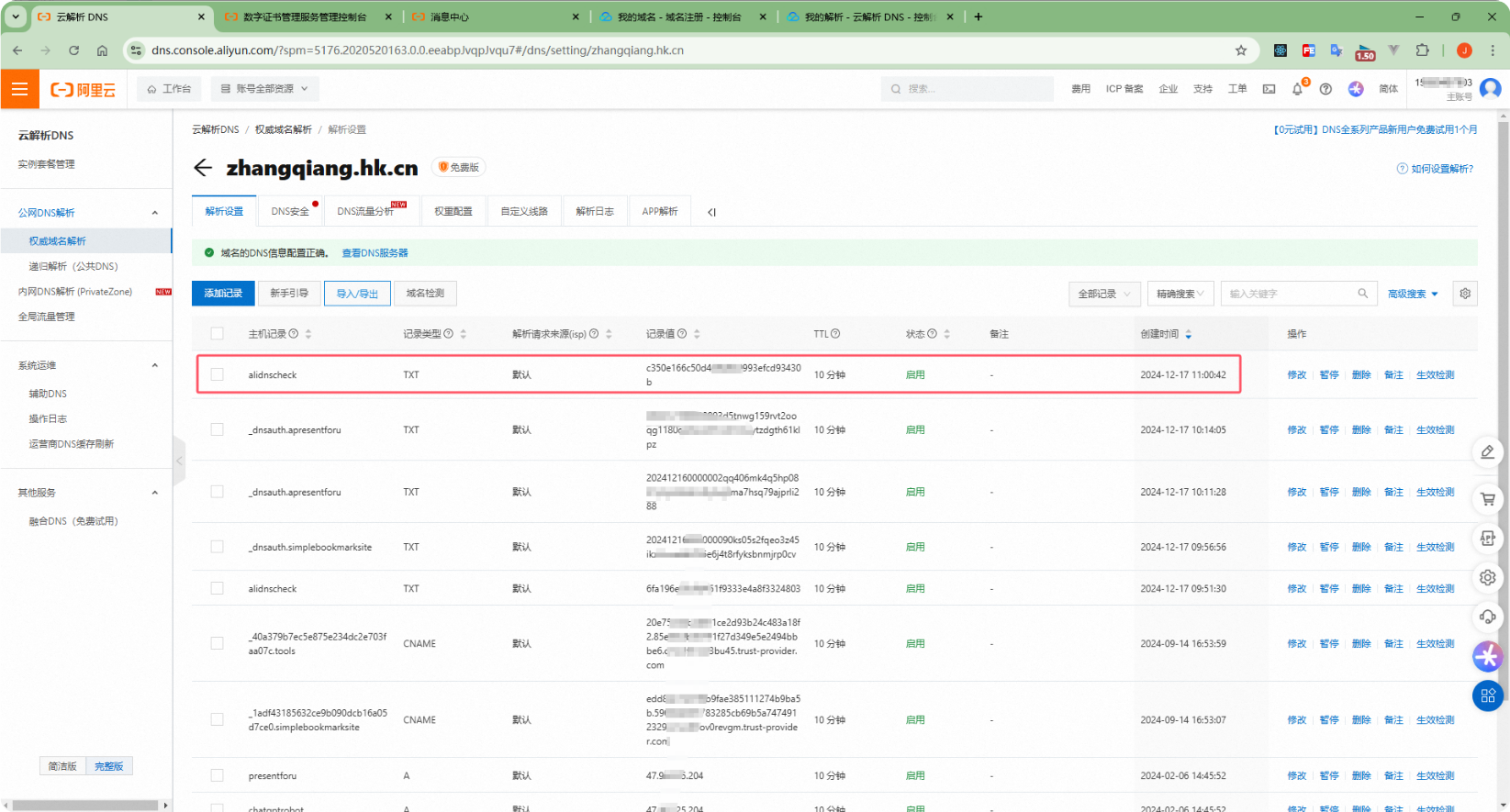Open the browser tab search dropdown
The height and width of the screenshot is (812, 1510).
pyautogui.click(x=16, y=17)
